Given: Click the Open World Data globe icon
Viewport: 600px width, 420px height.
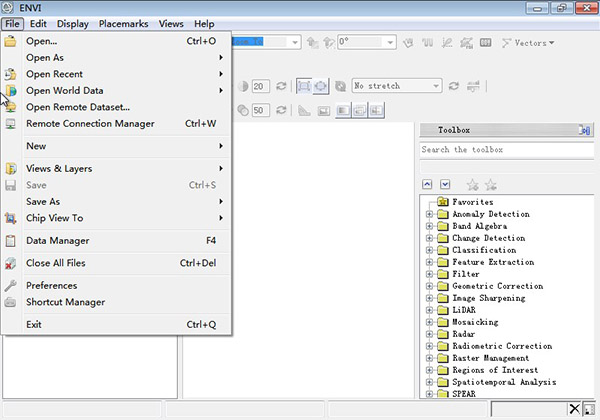Looking at the screenshot, I should (x=10, y=91).
